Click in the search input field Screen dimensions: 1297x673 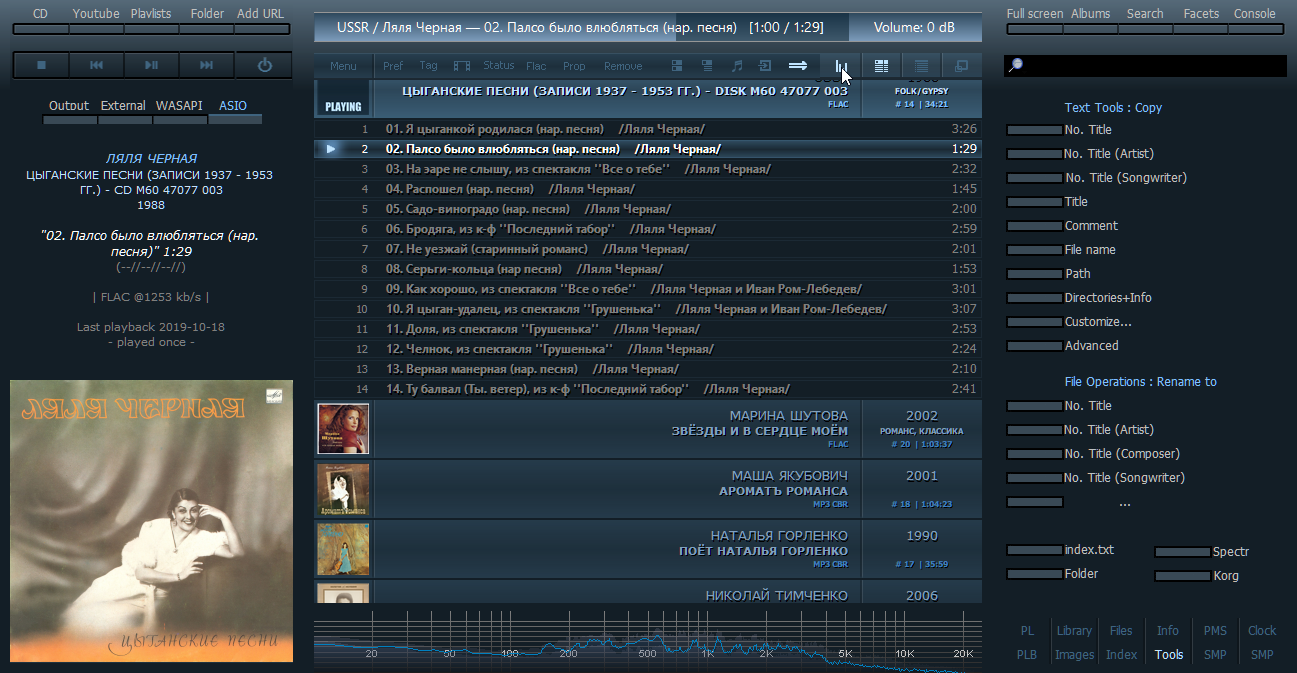(x=1150, y=66)
